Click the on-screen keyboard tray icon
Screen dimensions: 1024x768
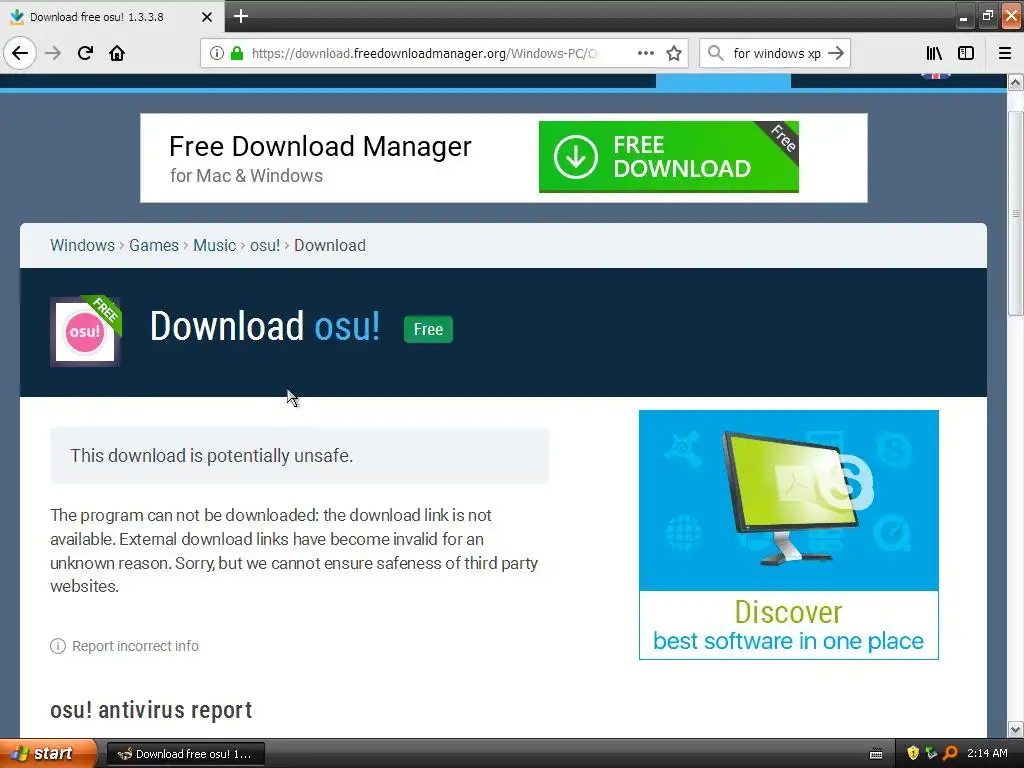click(x=876, y=754)
